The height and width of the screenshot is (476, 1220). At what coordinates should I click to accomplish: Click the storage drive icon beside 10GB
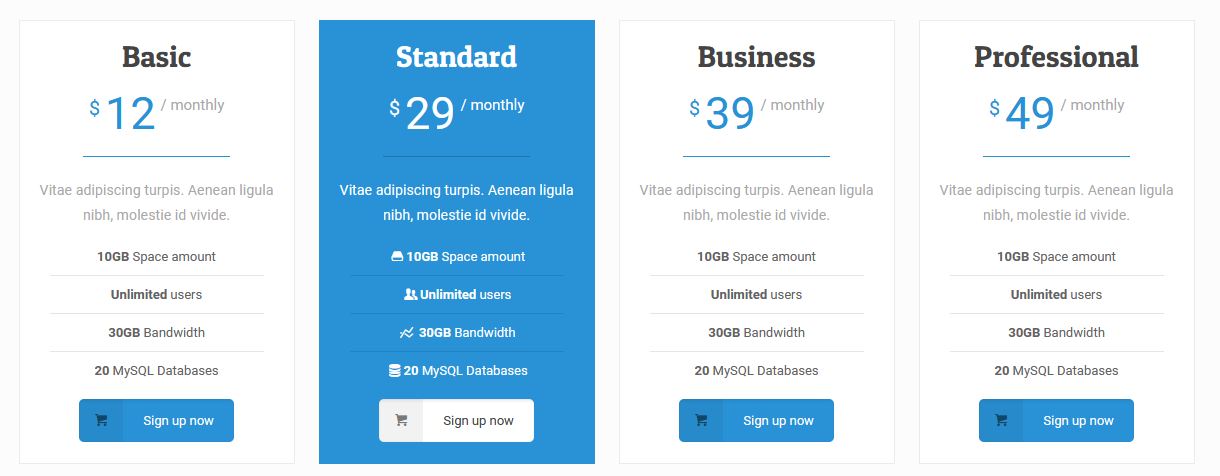tap(397, 257)
